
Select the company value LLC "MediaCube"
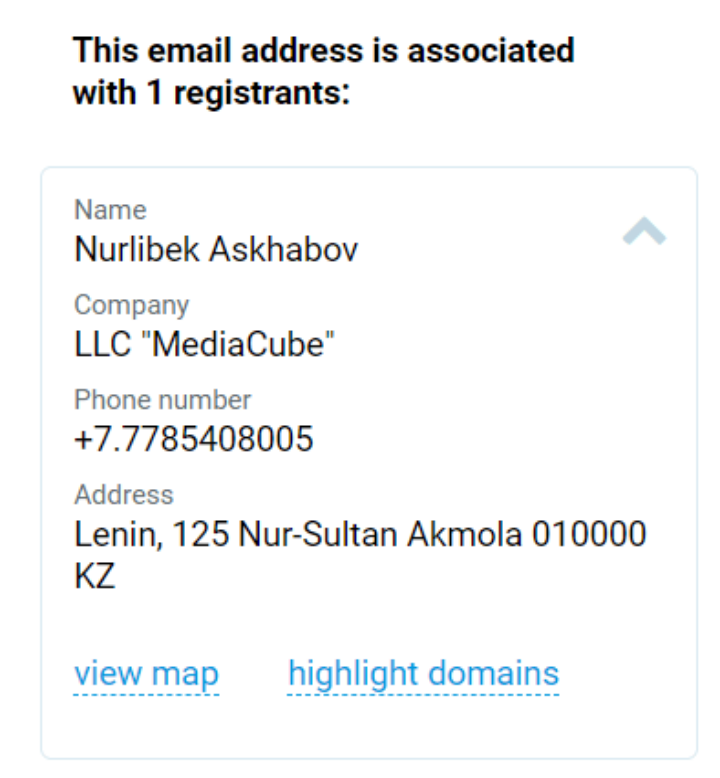point(204,345)
